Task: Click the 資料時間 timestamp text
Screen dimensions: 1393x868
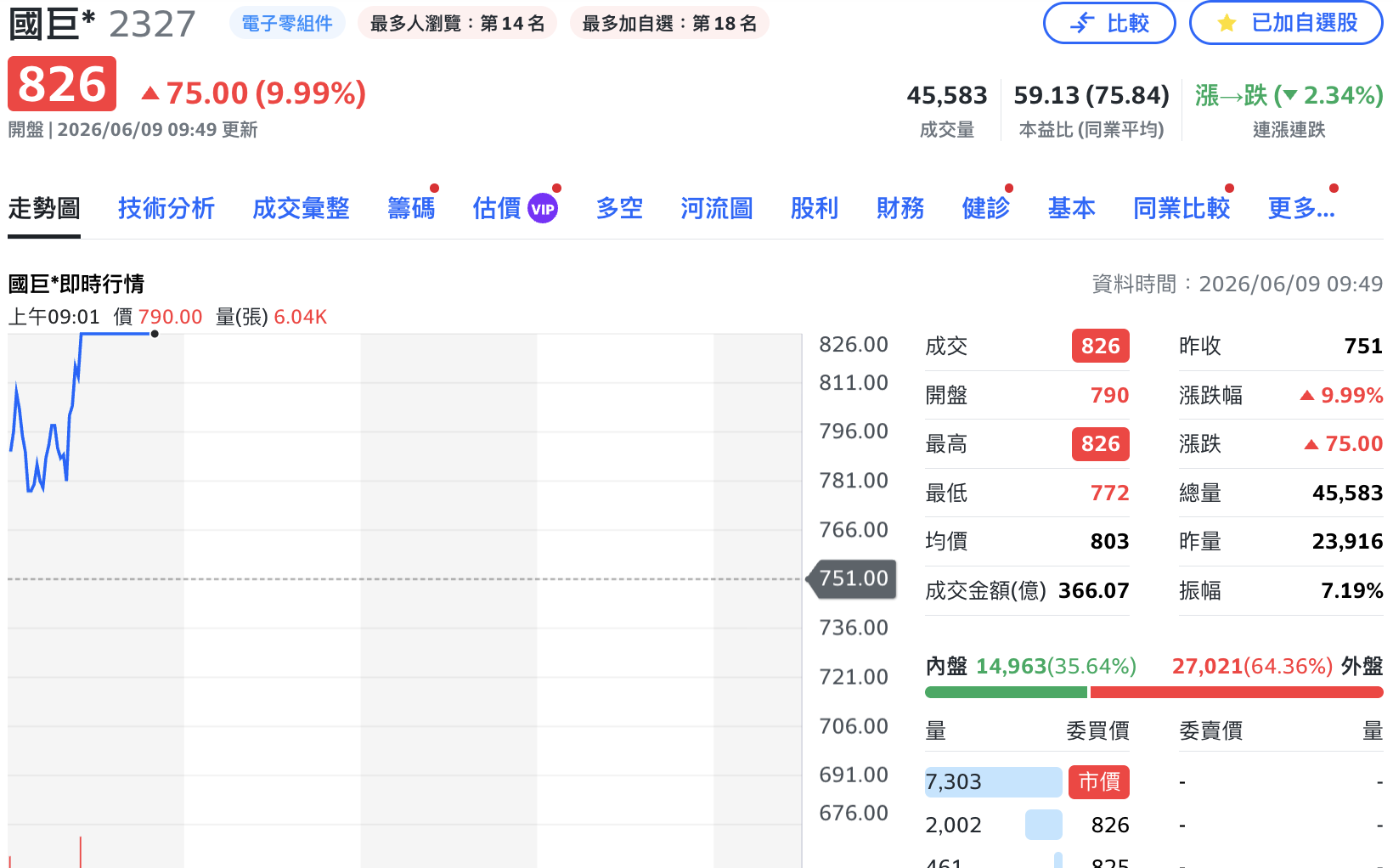Action: 1238,284
